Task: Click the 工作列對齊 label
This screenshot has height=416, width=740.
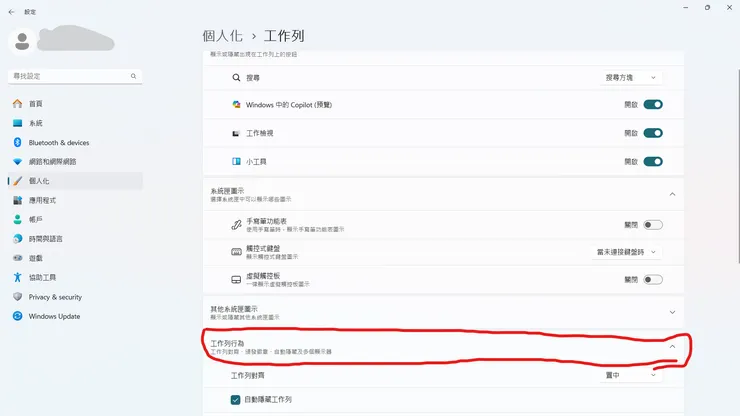Action: pyautogui.click(x=247, y=375)
